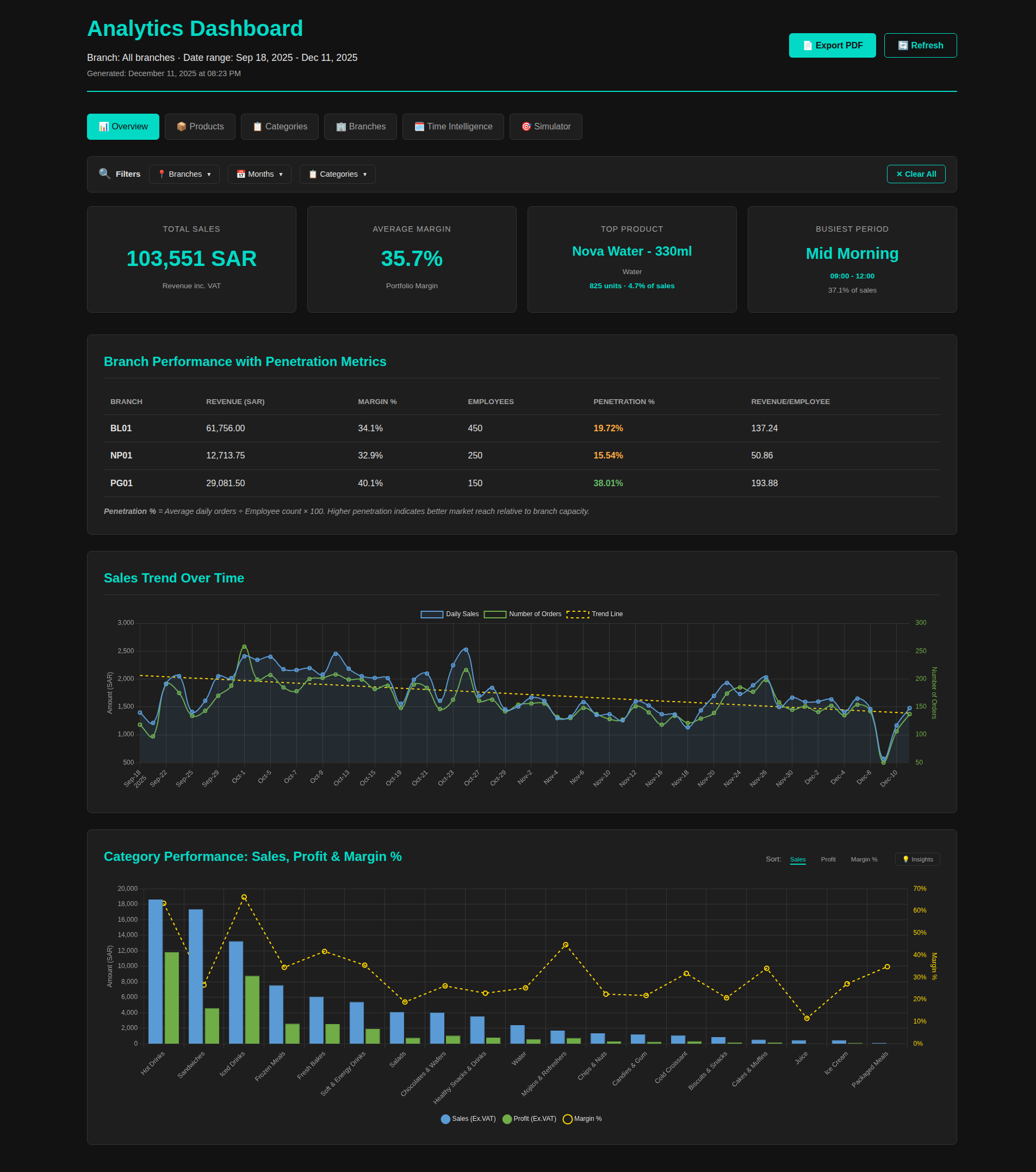Sort categories by Profit
Screen dimensions: 1036x1172
pyautogui.click(x=828, y=859)
